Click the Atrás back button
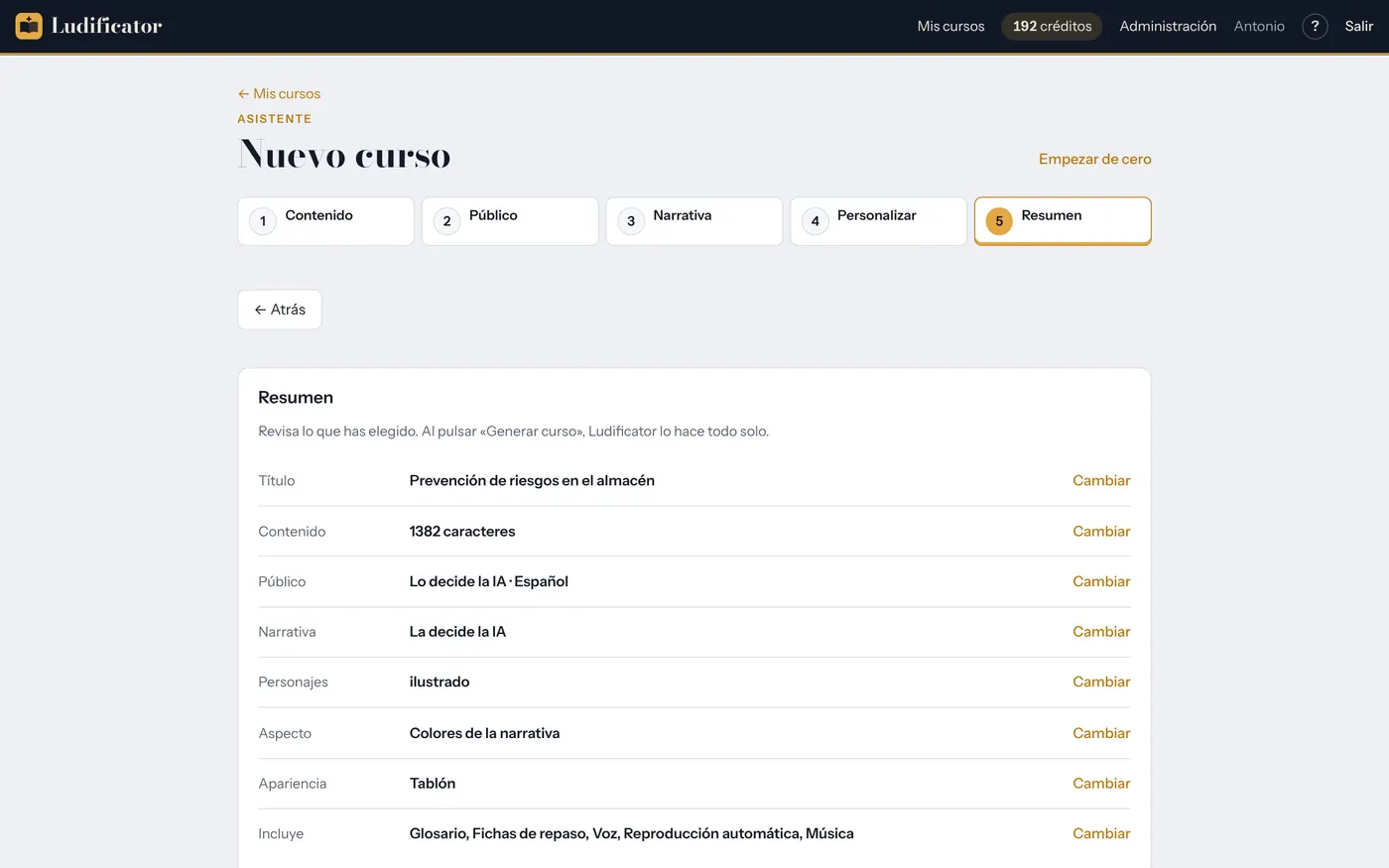The image size is (1389, 868). click(x=280, y=310)
